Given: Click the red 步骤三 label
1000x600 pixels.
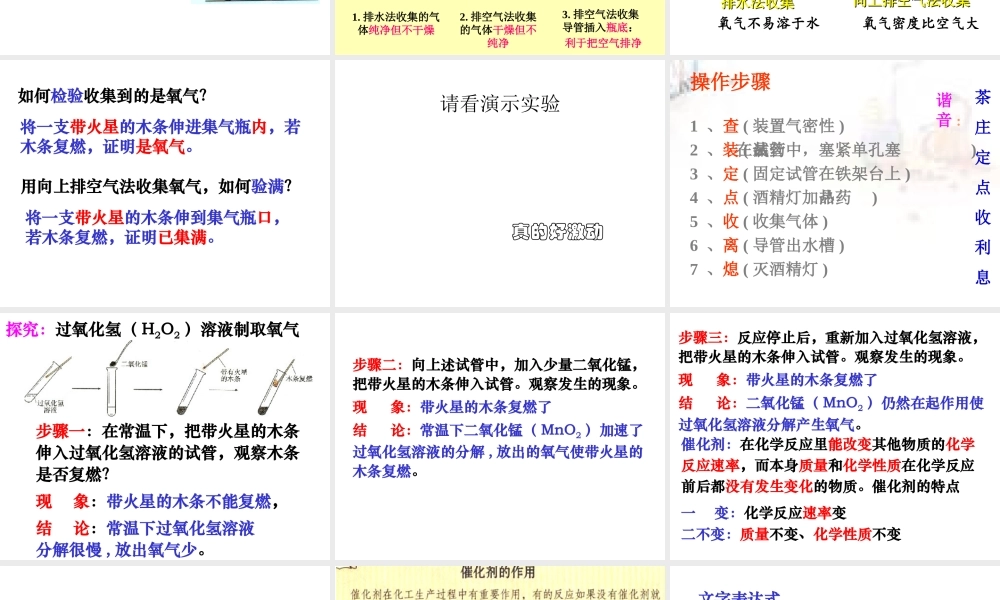Looking at the screenshot, I should click(x=703, y=337).
